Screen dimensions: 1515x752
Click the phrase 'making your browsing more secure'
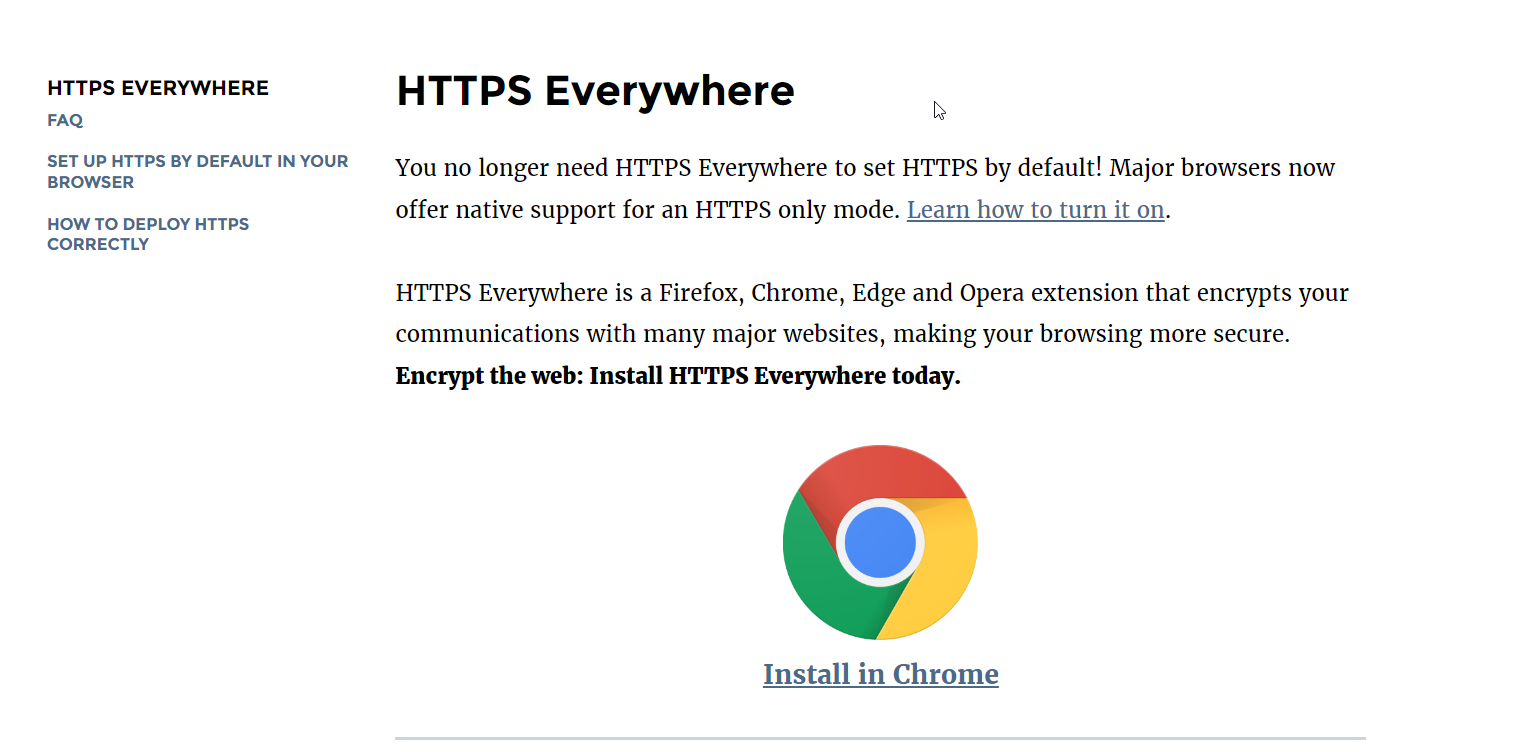tap(1091, 334)
